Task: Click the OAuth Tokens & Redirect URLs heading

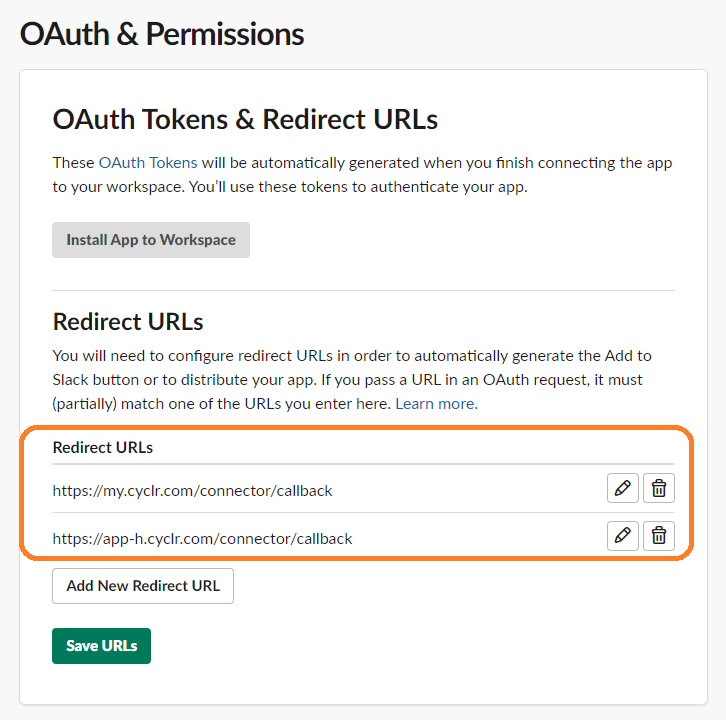Action: (245, 119)
